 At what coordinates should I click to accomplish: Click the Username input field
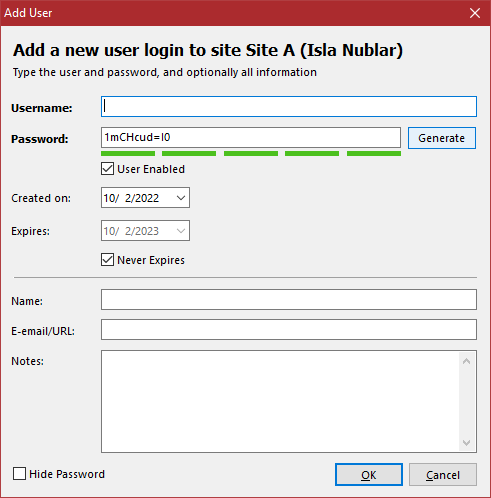[x=289, y=107]
